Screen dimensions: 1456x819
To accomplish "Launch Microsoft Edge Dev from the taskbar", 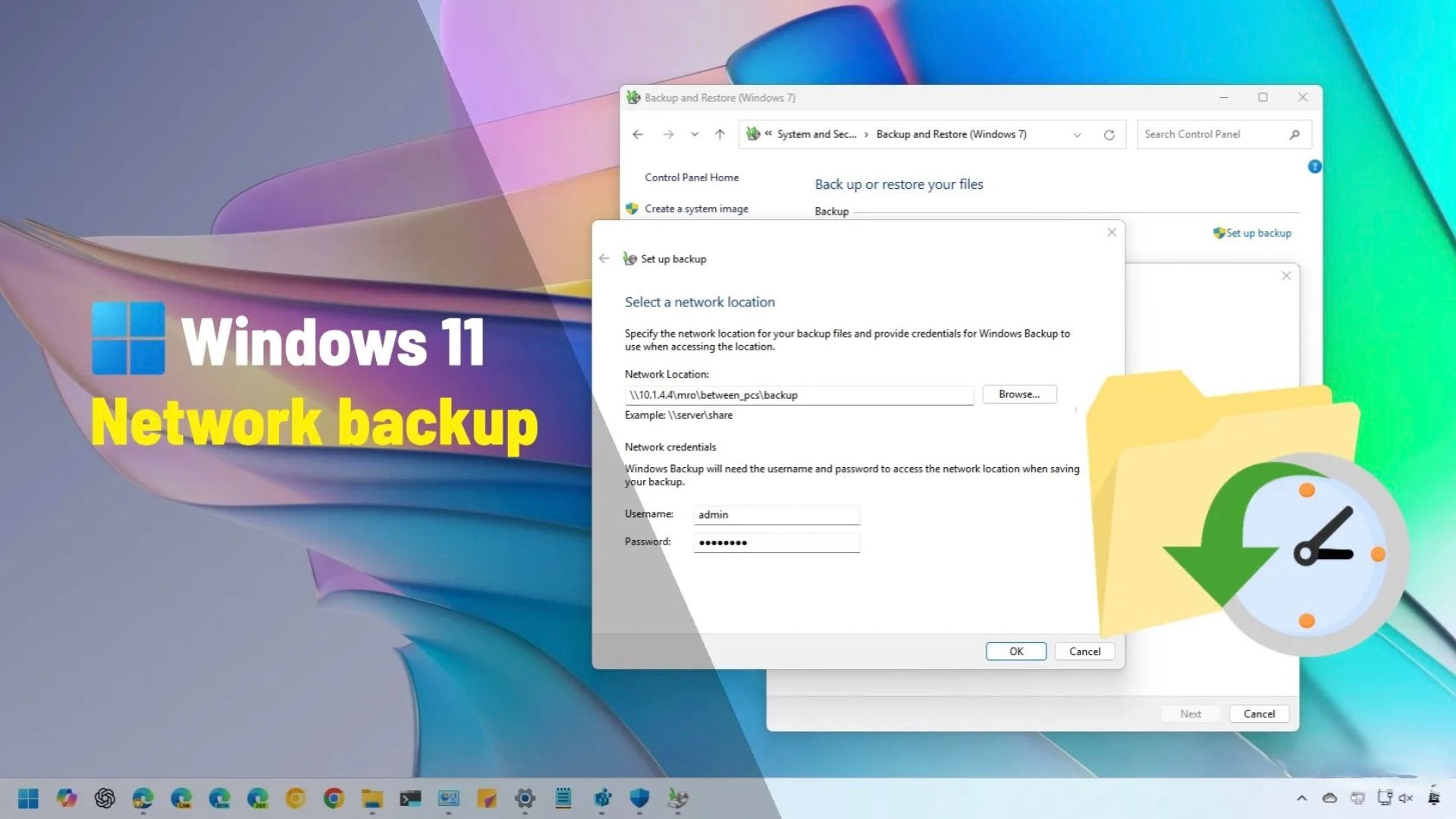I will click(x=256, y=799).
